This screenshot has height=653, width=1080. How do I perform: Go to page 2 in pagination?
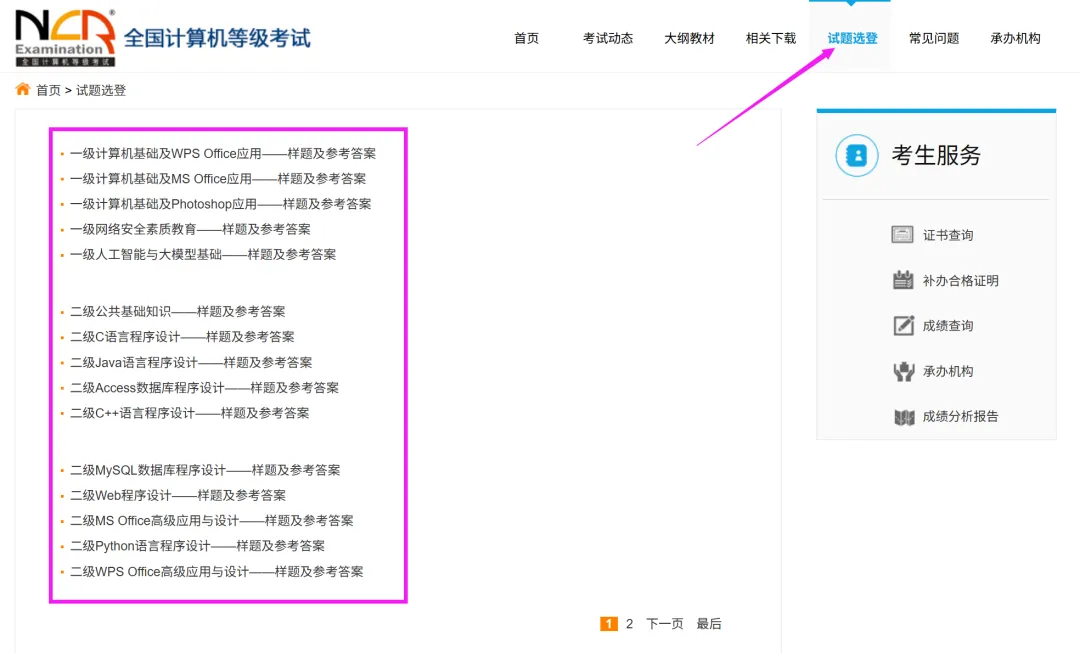(x=629, y=623)
